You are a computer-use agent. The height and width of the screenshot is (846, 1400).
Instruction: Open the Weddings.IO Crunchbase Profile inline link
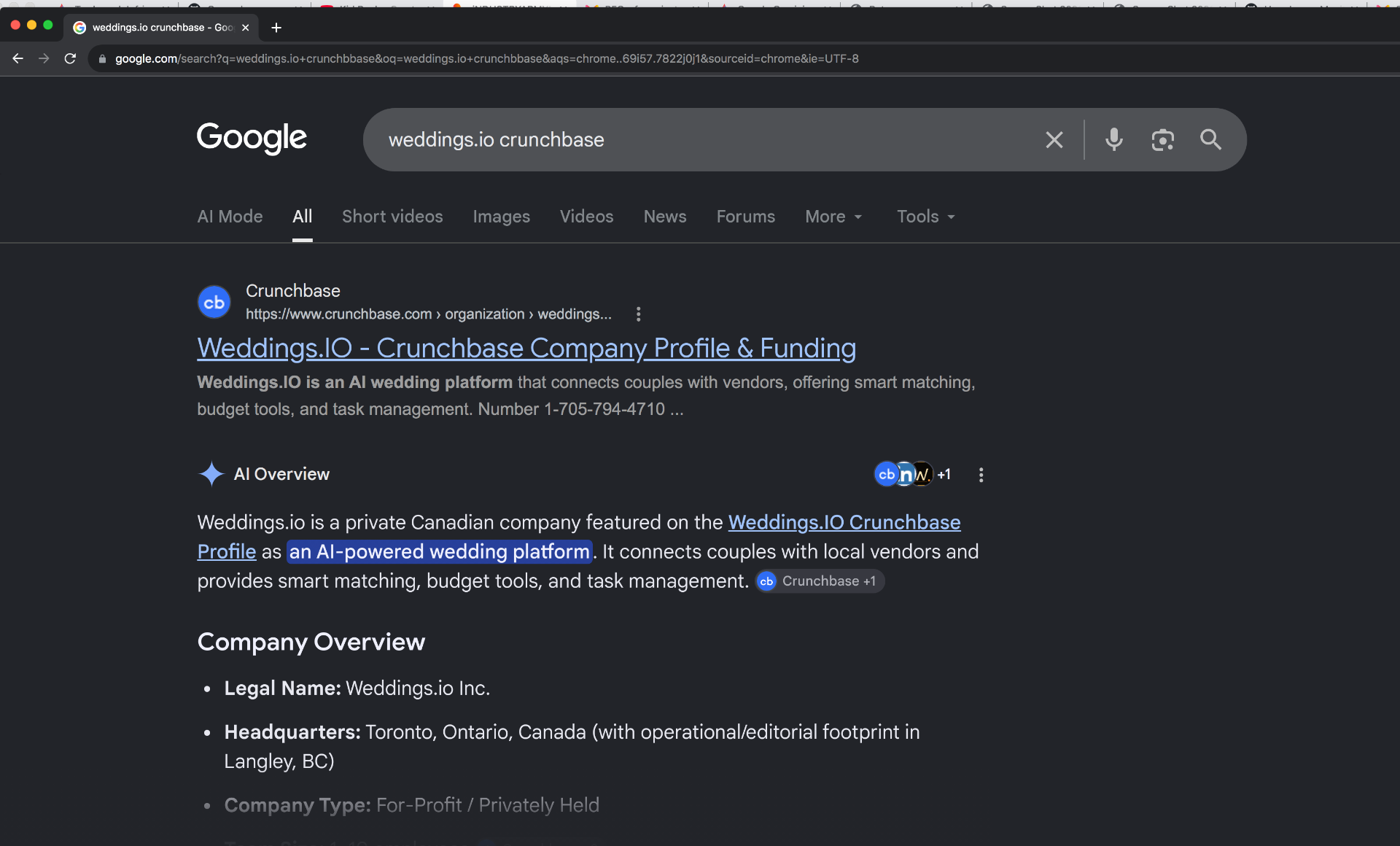point(844,522)
